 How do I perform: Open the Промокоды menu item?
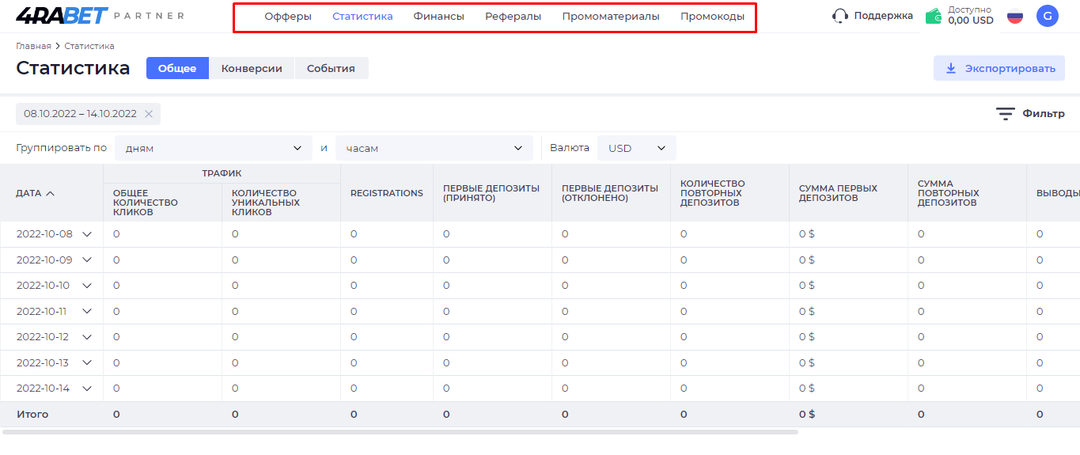[x=712, y=17]
